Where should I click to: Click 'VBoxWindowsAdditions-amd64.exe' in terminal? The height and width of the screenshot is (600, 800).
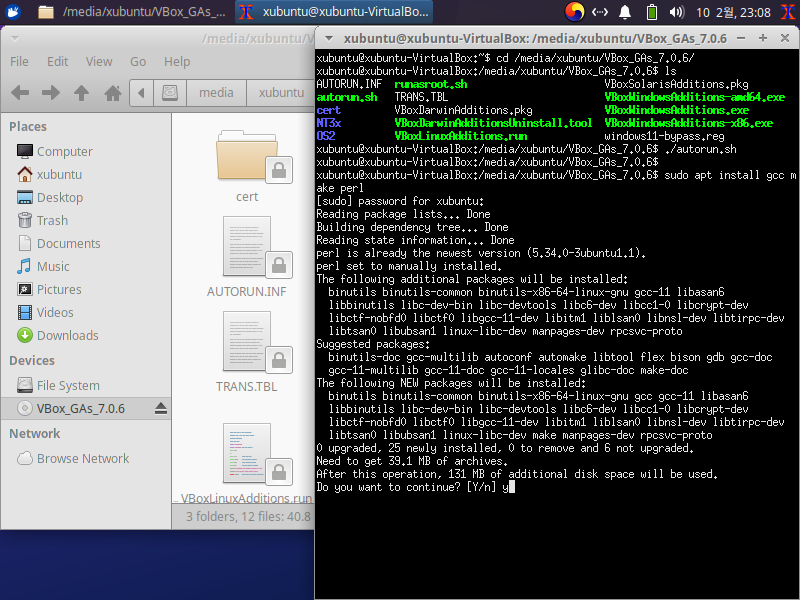tap(695, 97)
